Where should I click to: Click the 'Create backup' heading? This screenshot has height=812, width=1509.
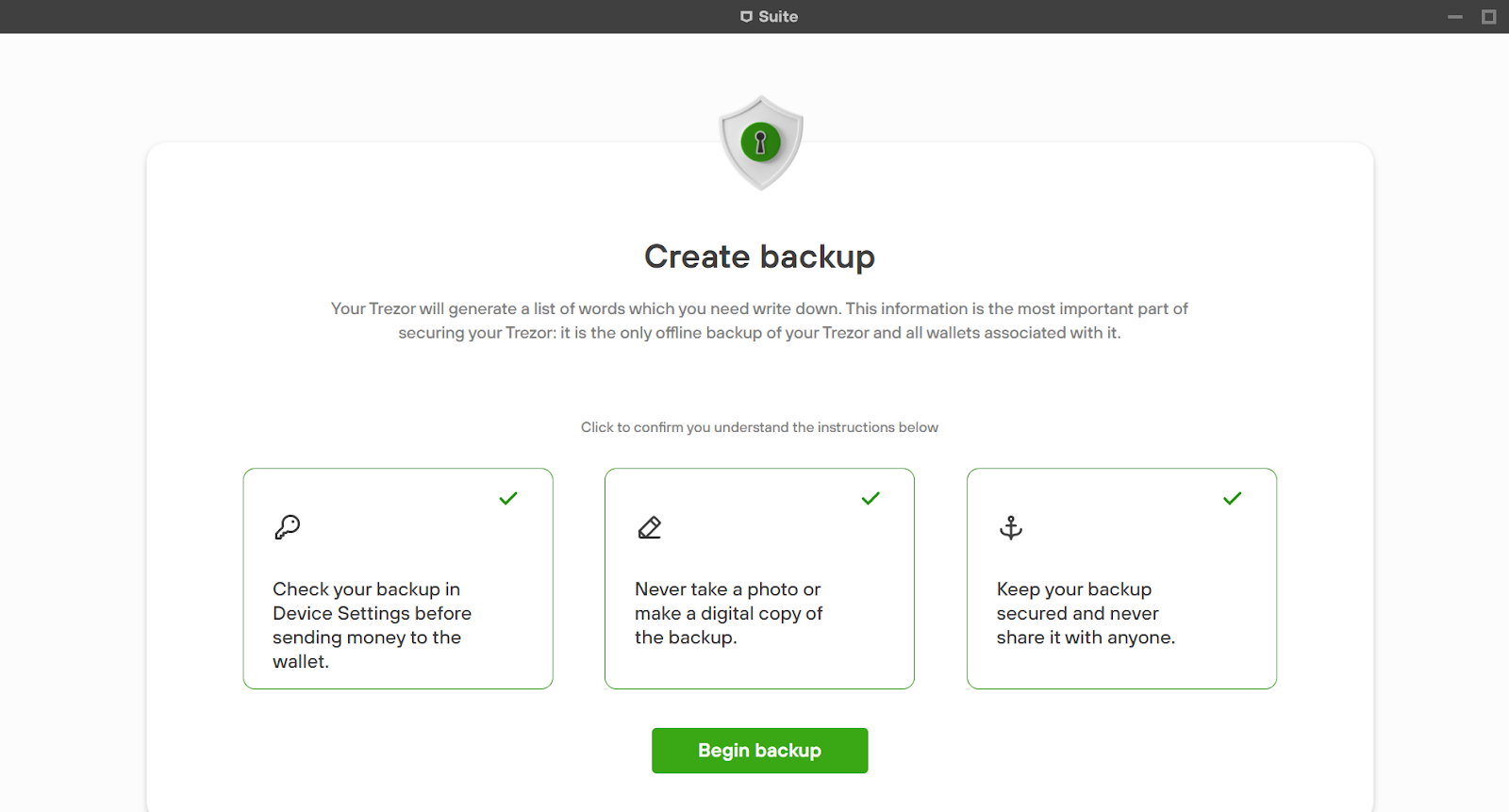759,257
